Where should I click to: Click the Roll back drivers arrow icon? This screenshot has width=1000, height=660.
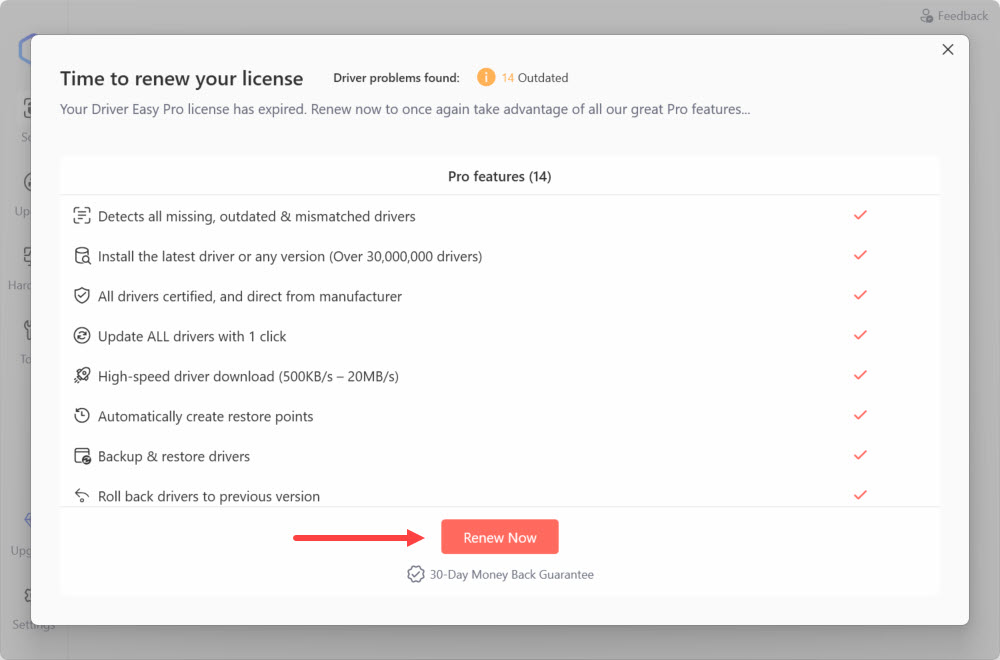click(x=82, y=496)
